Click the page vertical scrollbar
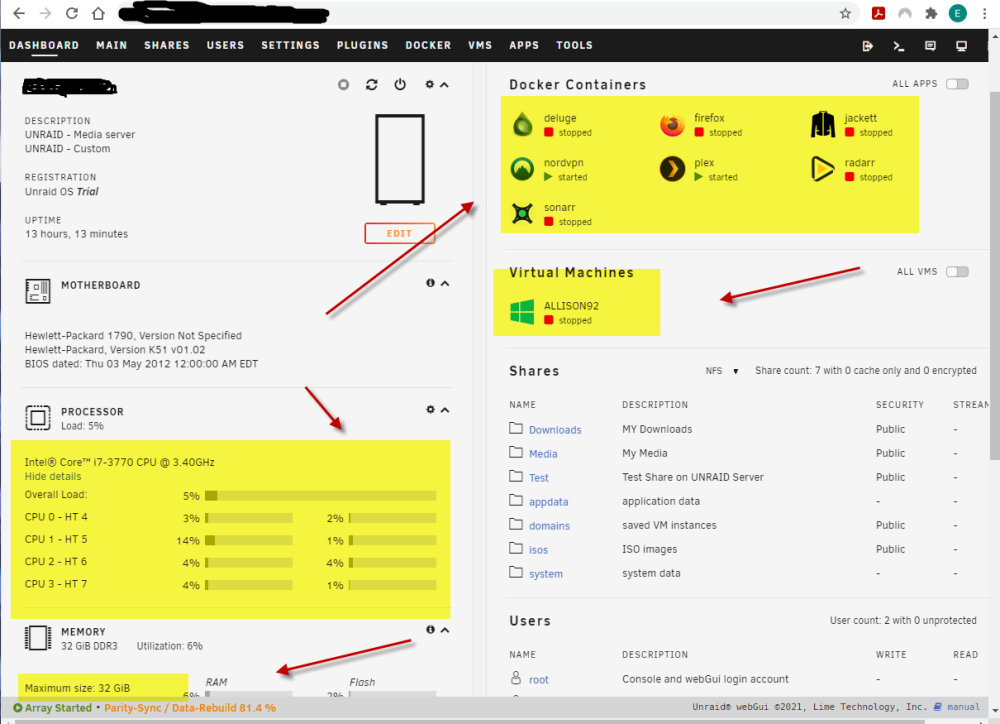This screenshot has width=1000, height=724. 995,276
